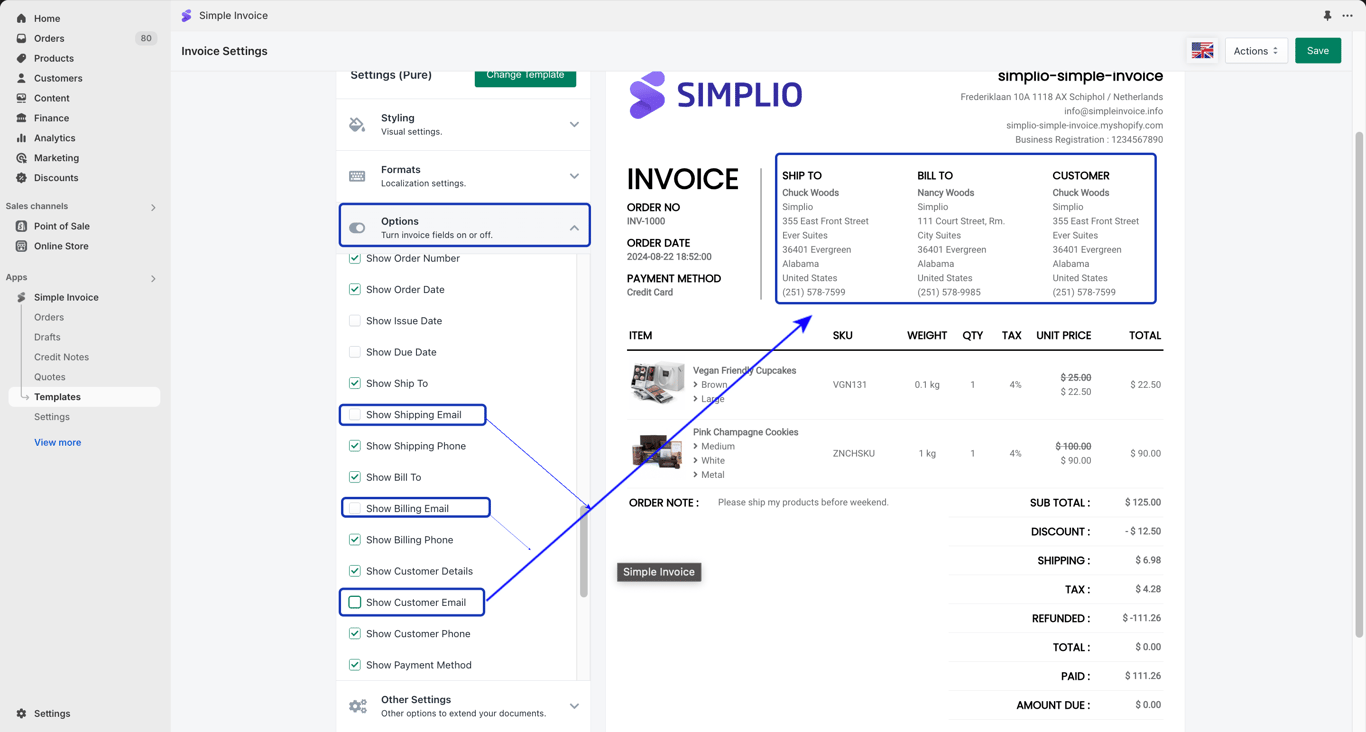Open the Actions dropdown
The image size is (1366, 732).
click(x=1256, y=51)
